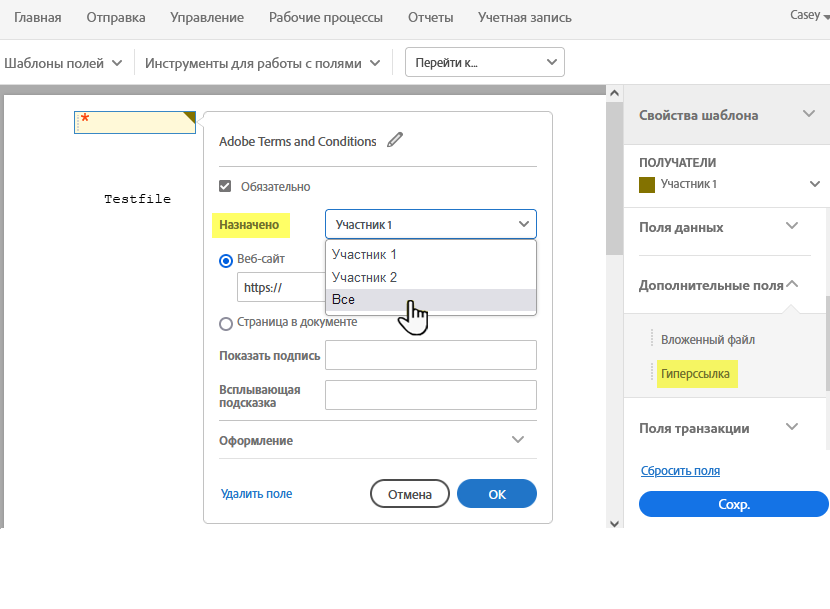Click the Сбросить поля link
The image size is (830, 609).
(680, 471)
